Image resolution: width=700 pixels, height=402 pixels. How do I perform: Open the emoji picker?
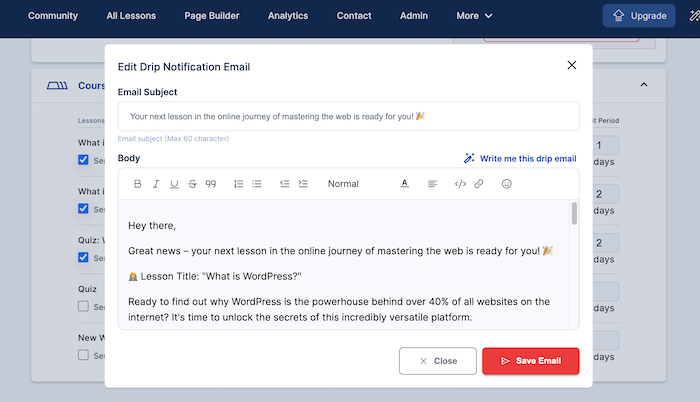coord(506,184)
